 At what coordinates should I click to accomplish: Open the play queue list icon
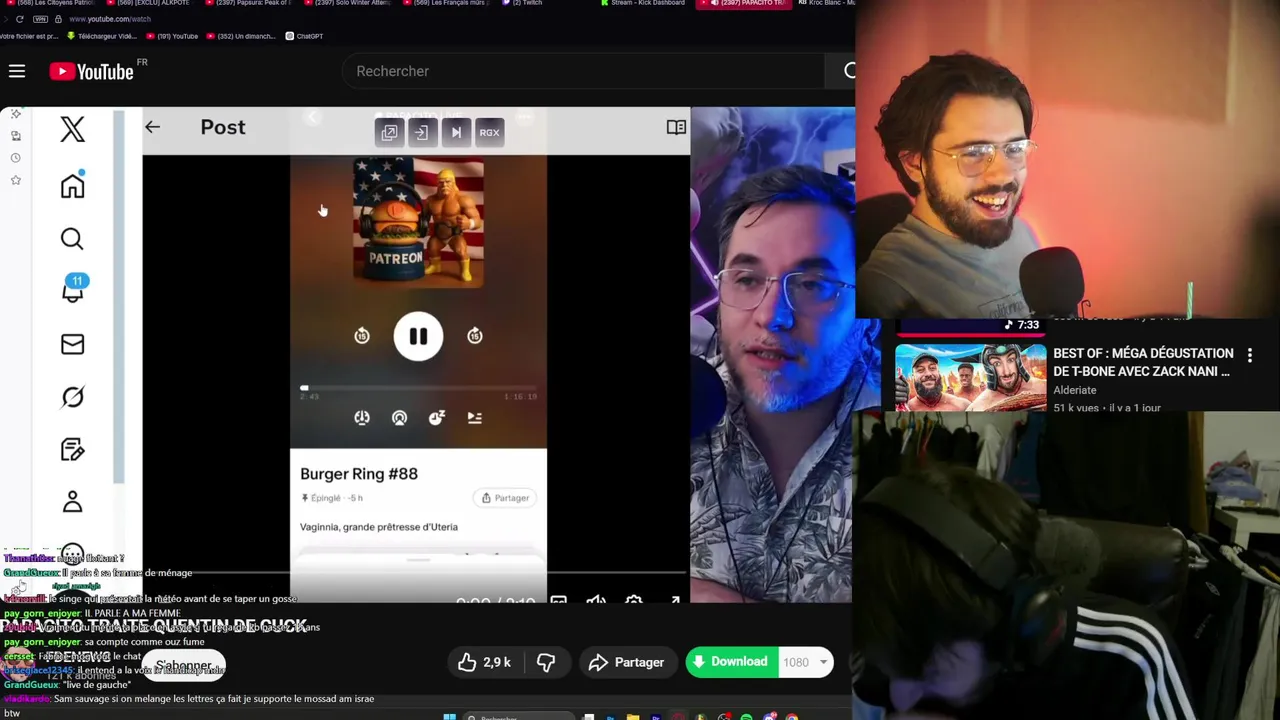475,418
